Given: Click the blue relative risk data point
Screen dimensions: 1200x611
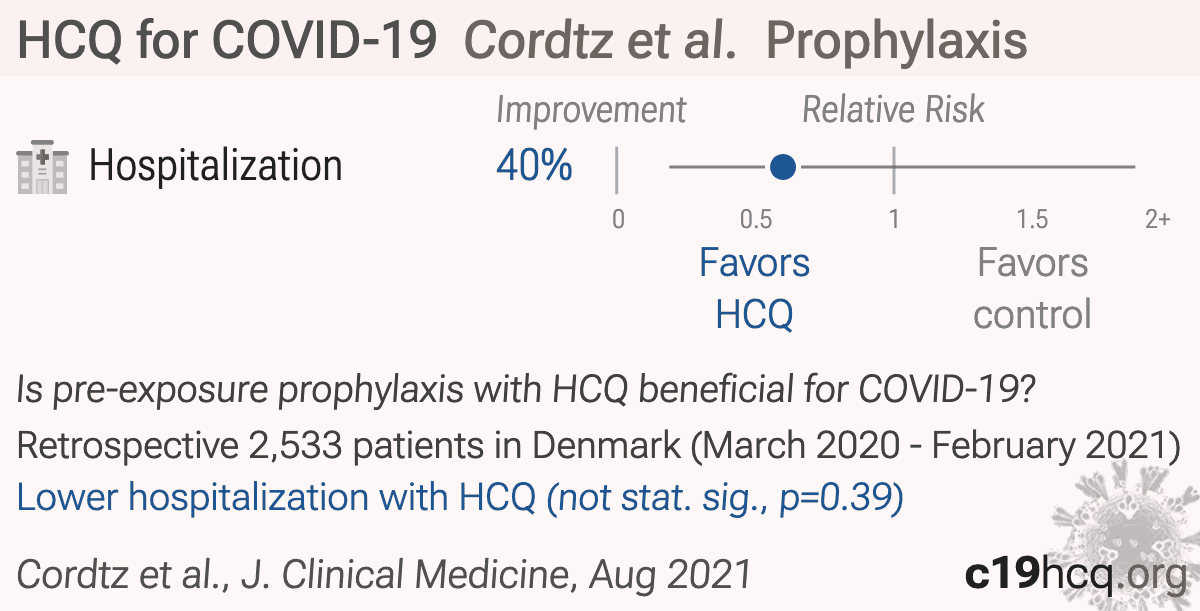Looking at the screenshot, I should pos(784,166).
